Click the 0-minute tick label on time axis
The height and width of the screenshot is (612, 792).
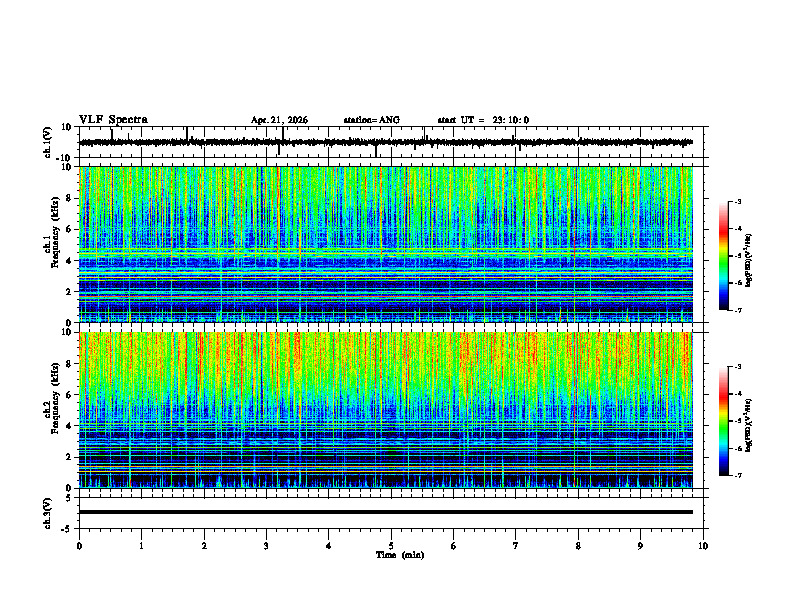79,546
